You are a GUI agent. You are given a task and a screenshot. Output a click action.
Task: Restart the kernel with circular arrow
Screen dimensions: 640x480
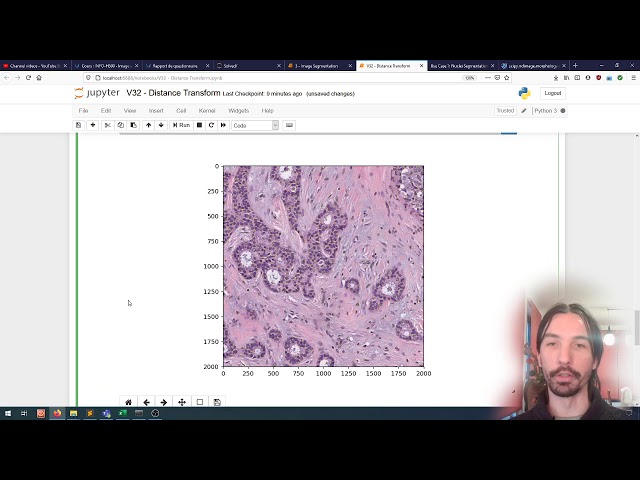211,125
